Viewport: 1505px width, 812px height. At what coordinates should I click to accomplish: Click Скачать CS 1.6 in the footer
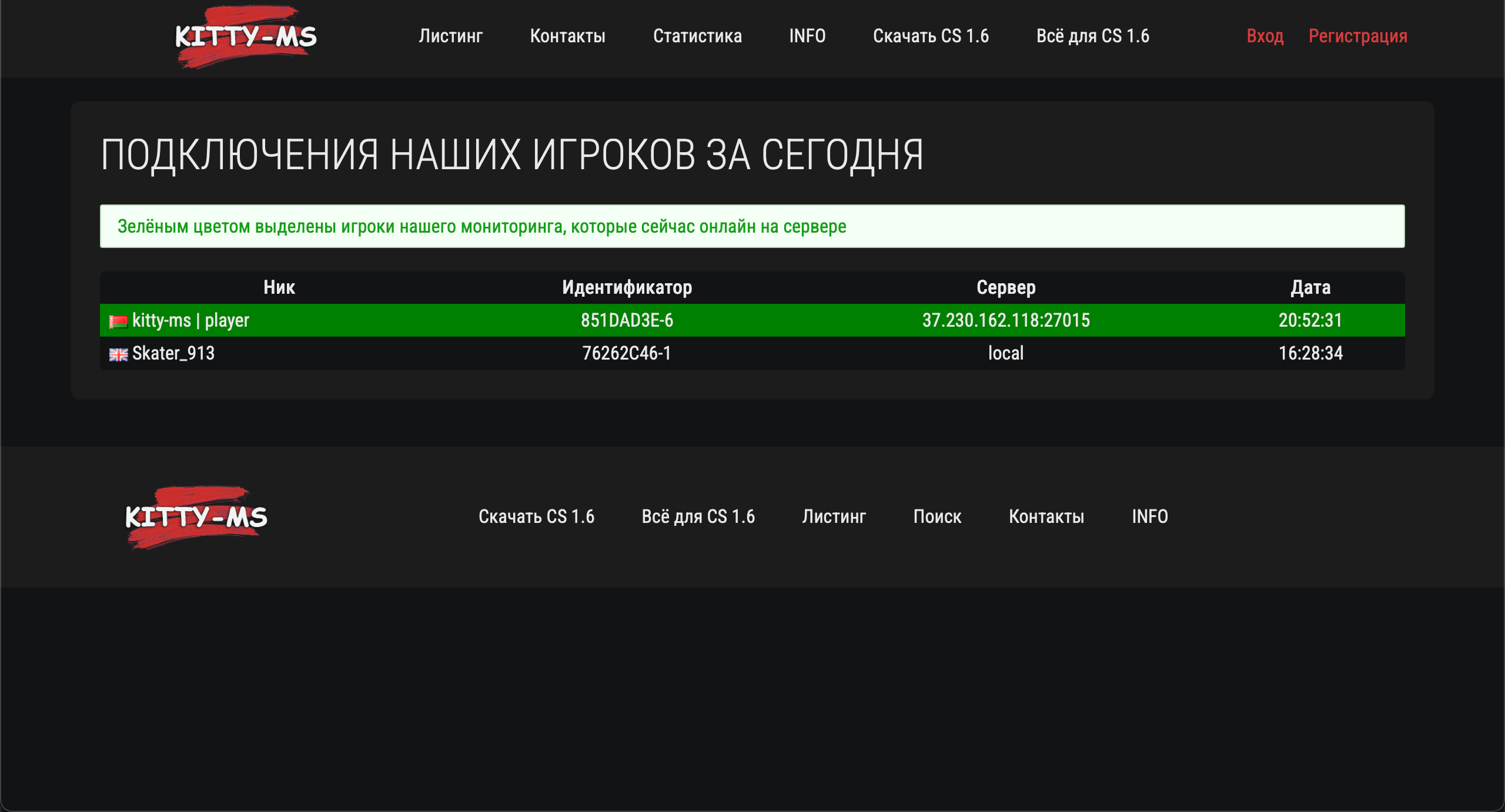pos(537,517)
